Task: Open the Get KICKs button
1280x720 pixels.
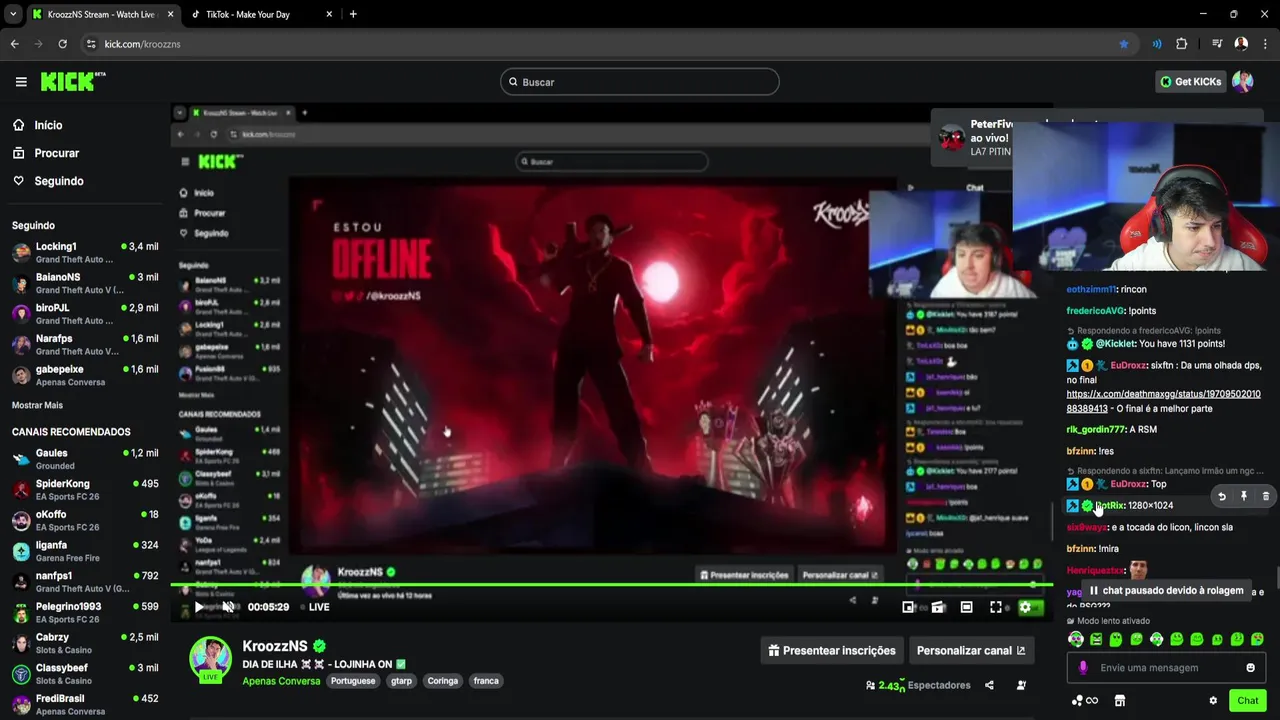Action: 1191,82
